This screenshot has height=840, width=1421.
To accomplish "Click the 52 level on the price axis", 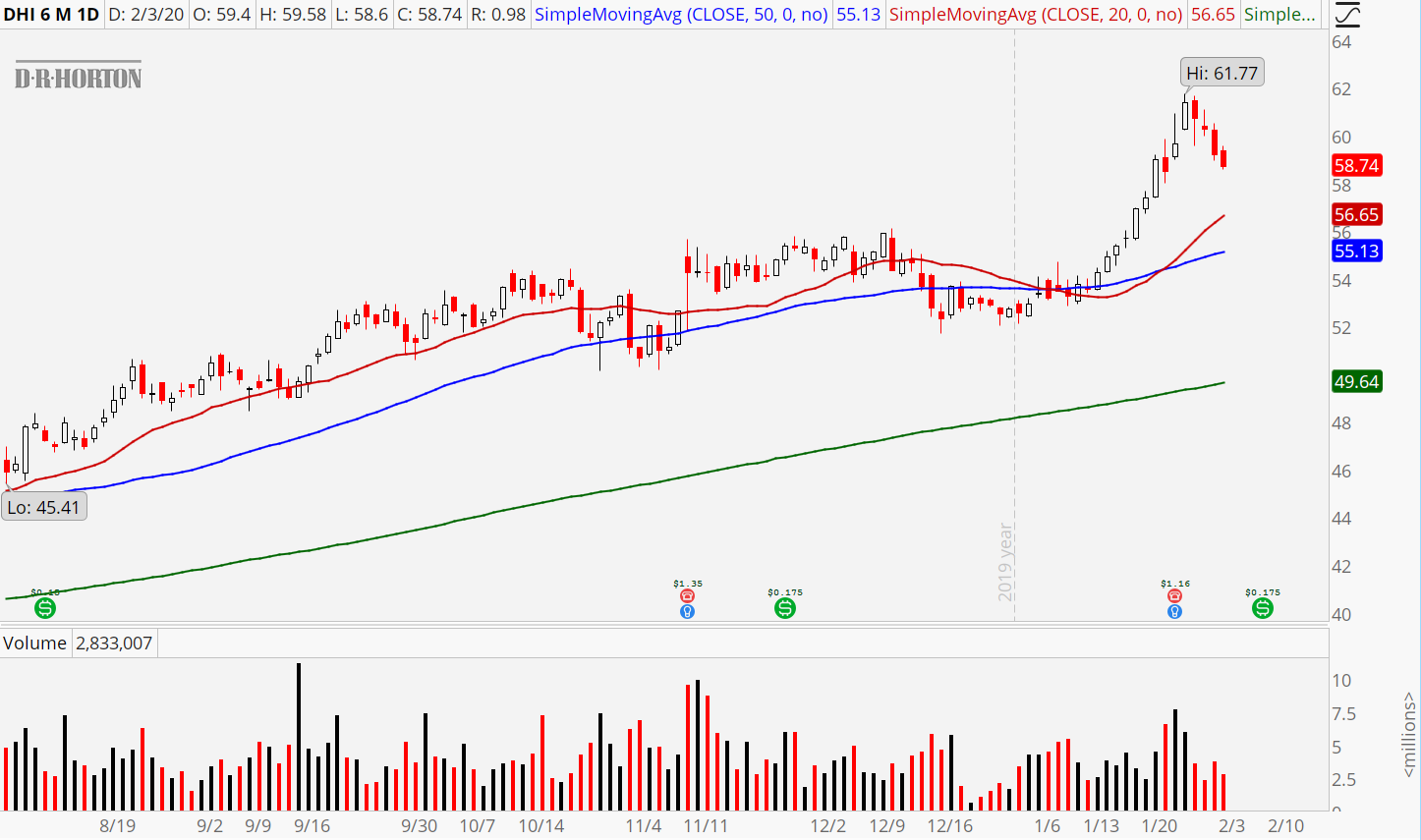I will (x=1341, y=328).
